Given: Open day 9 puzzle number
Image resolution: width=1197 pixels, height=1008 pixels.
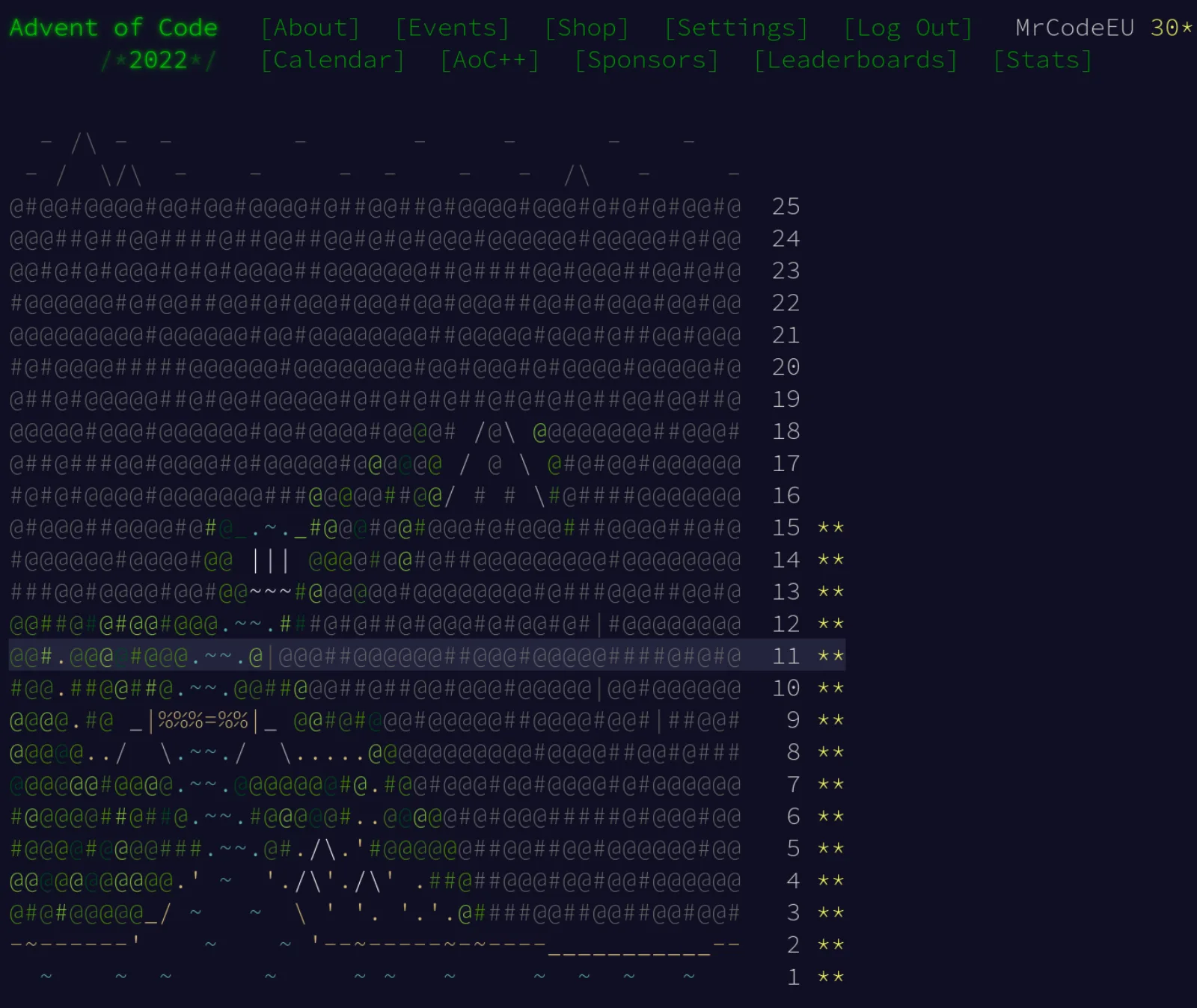Looking at the screenshot, I should (794, 720).
